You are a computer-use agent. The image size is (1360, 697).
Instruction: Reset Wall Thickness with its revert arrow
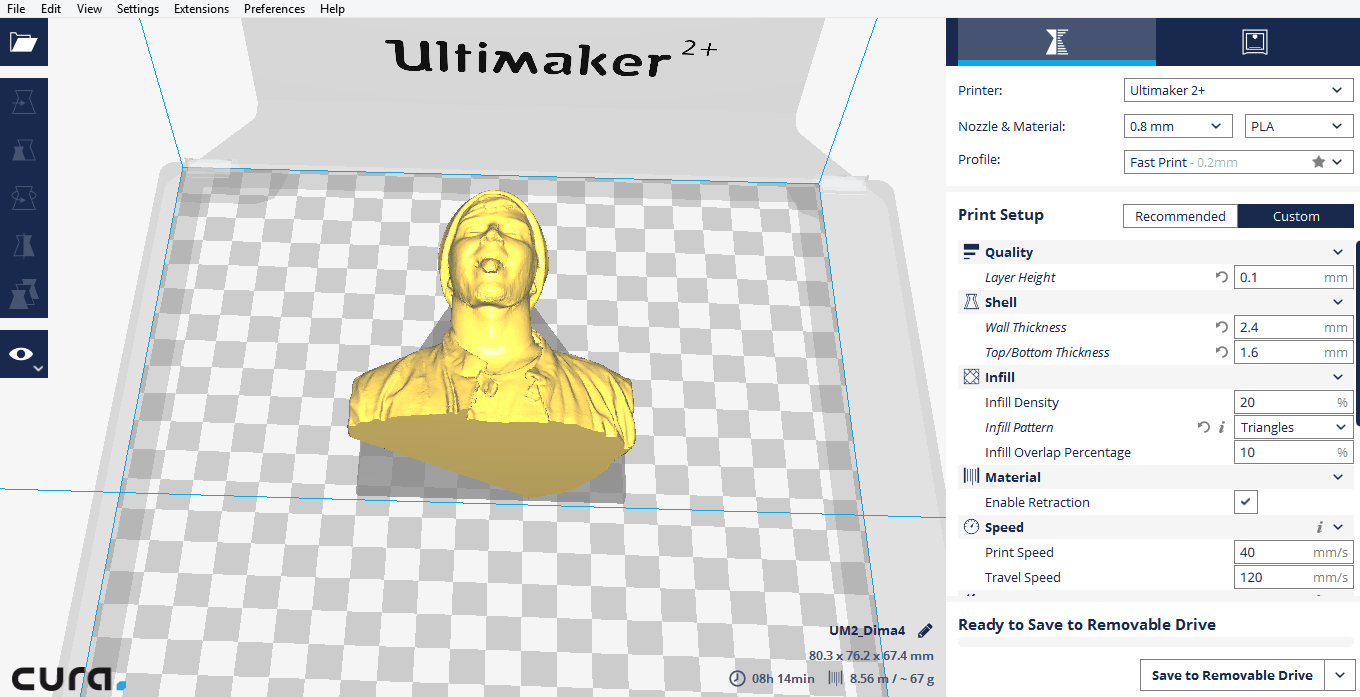(1221, 327)
